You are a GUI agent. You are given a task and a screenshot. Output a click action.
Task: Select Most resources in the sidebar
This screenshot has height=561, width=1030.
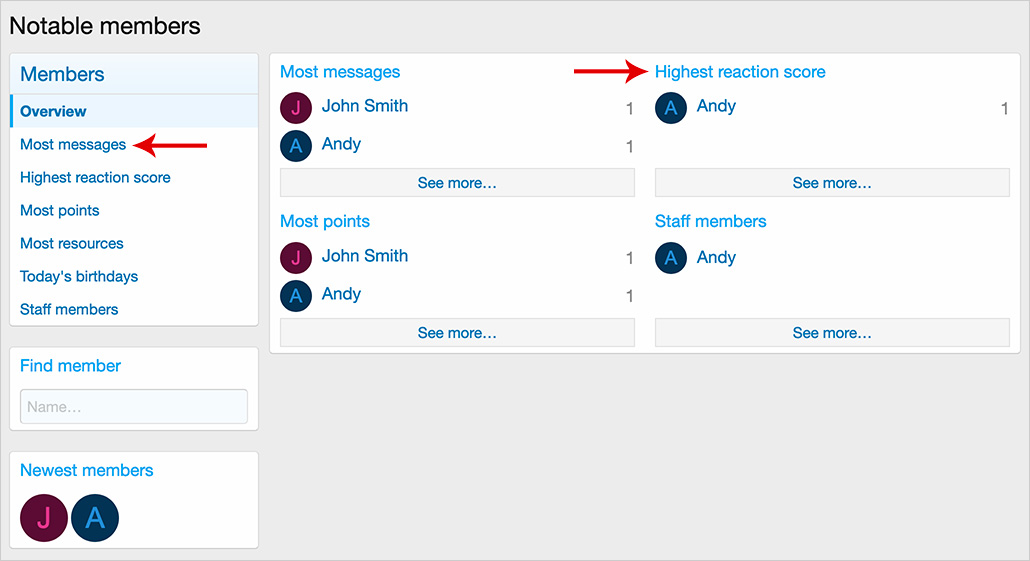click(72, 243)
